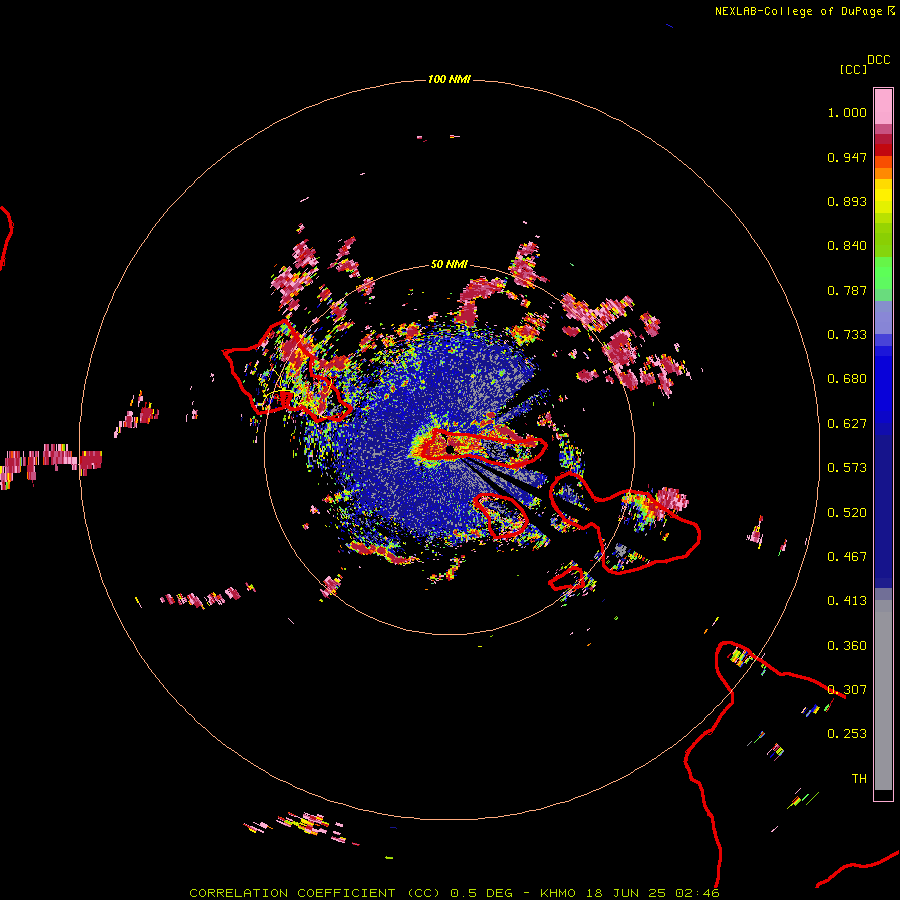
Task: Click the 0.787 scale value
Action: coord(847,290)
